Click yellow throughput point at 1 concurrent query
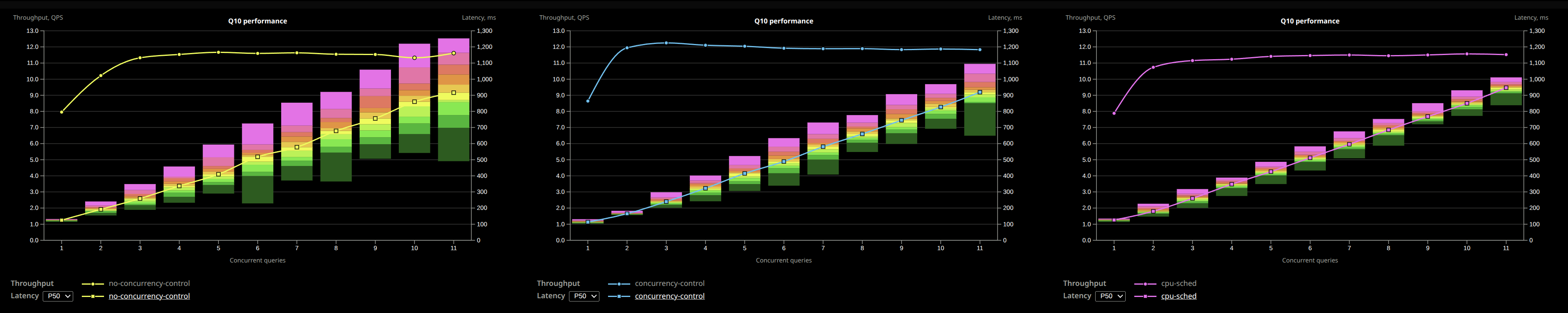This screenshot has height=313, width=1568. [x=62, y=112]
